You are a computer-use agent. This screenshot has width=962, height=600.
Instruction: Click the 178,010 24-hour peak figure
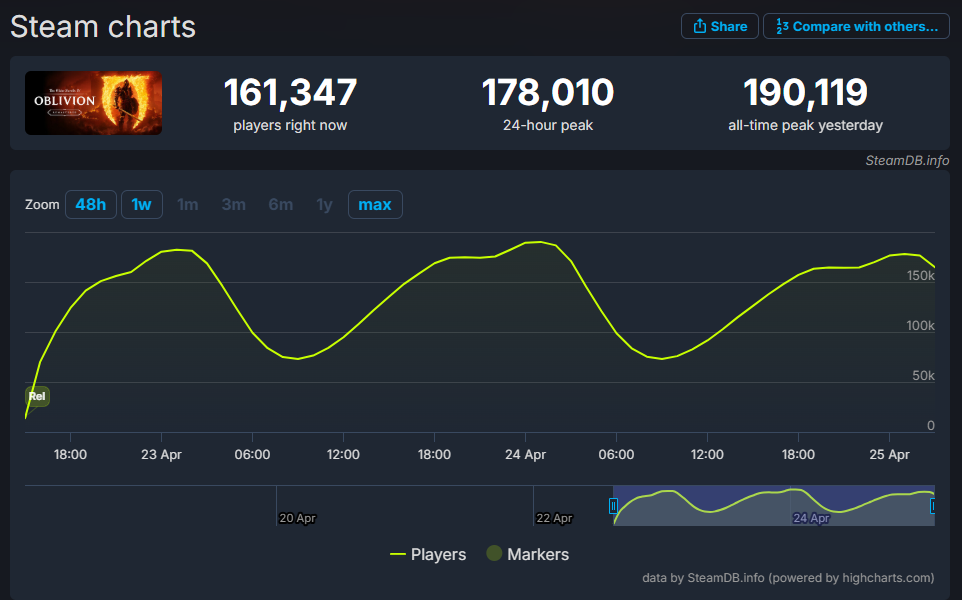(548, 93)
